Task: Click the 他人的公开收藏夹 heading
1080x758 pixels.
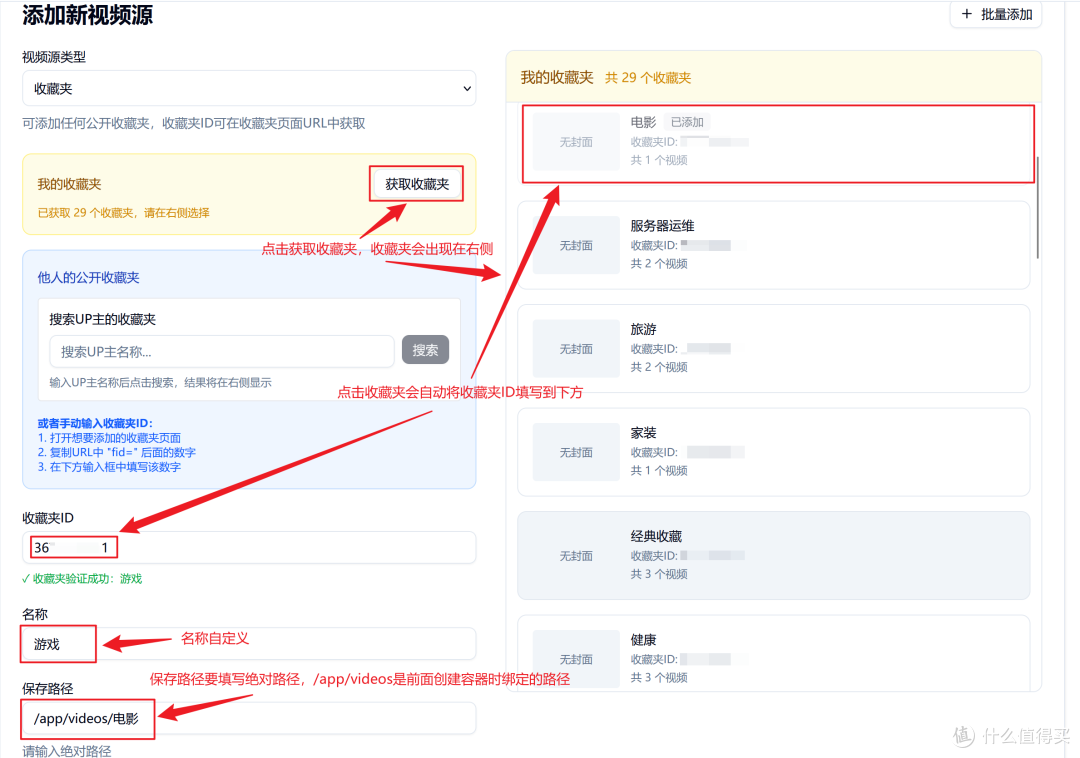Action: pyautogui.click(x=88, y=277)
